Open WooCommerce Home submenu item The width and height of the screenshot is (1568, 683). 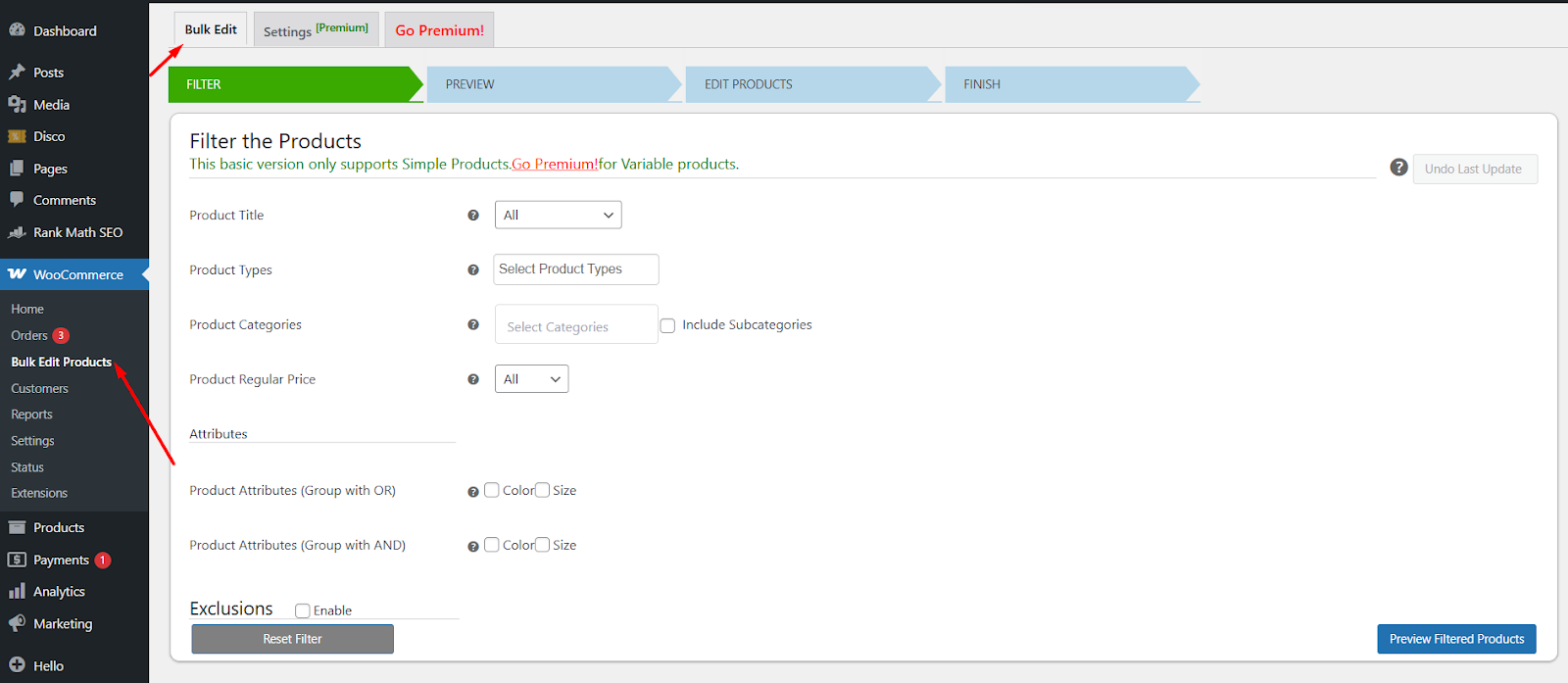point(27,309)
